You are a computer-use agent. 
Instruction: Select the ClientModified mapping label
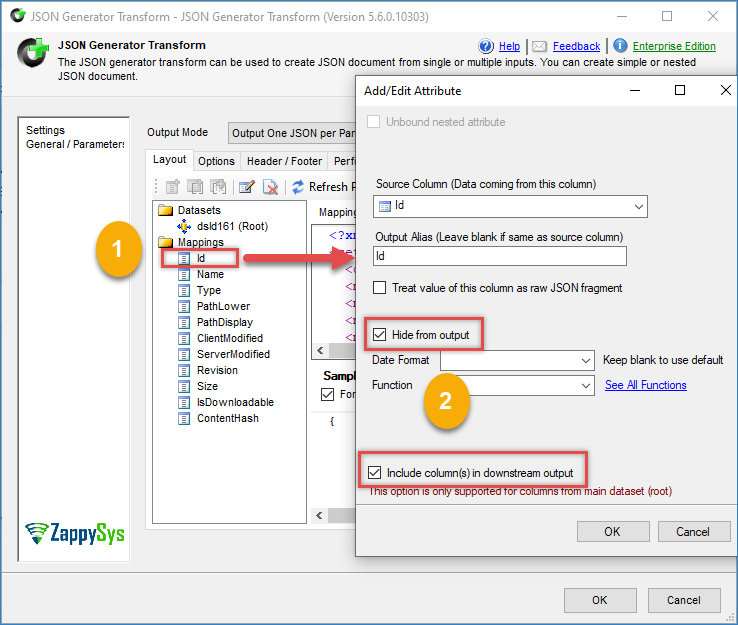click(230, 338)
